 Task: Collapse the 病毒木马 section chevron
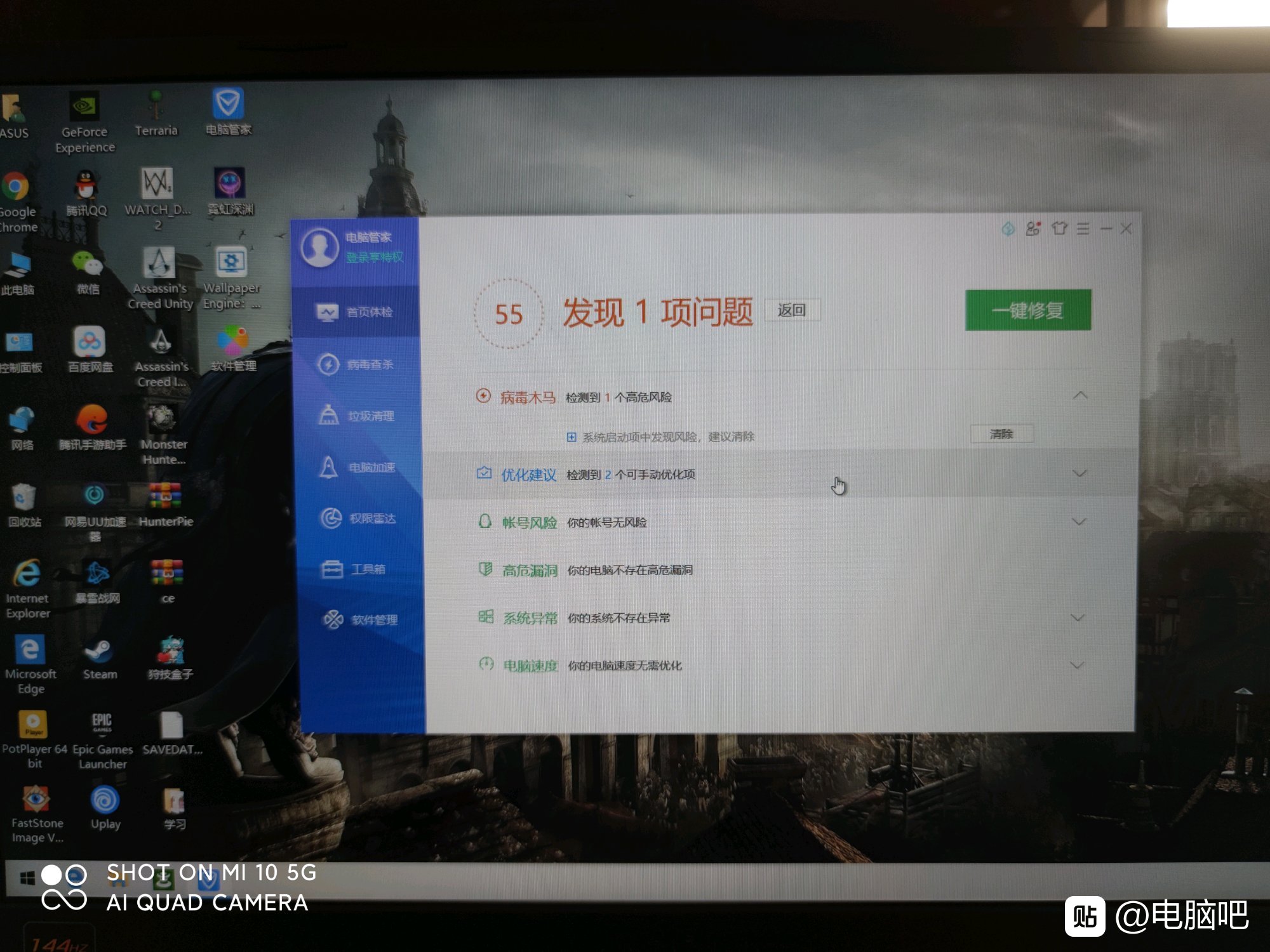point(1080,395)
